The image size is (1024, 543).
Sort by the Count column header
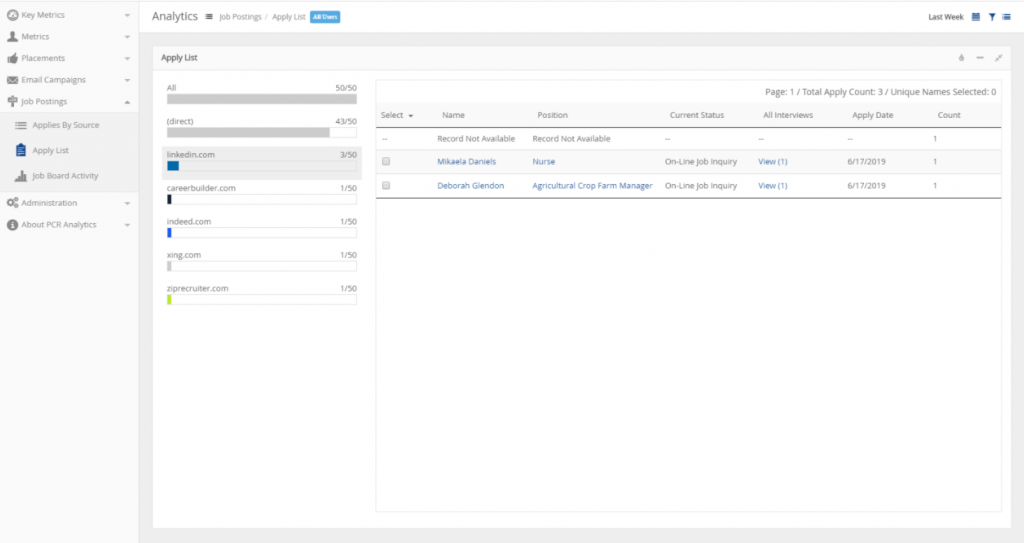(x=949, y=115)
